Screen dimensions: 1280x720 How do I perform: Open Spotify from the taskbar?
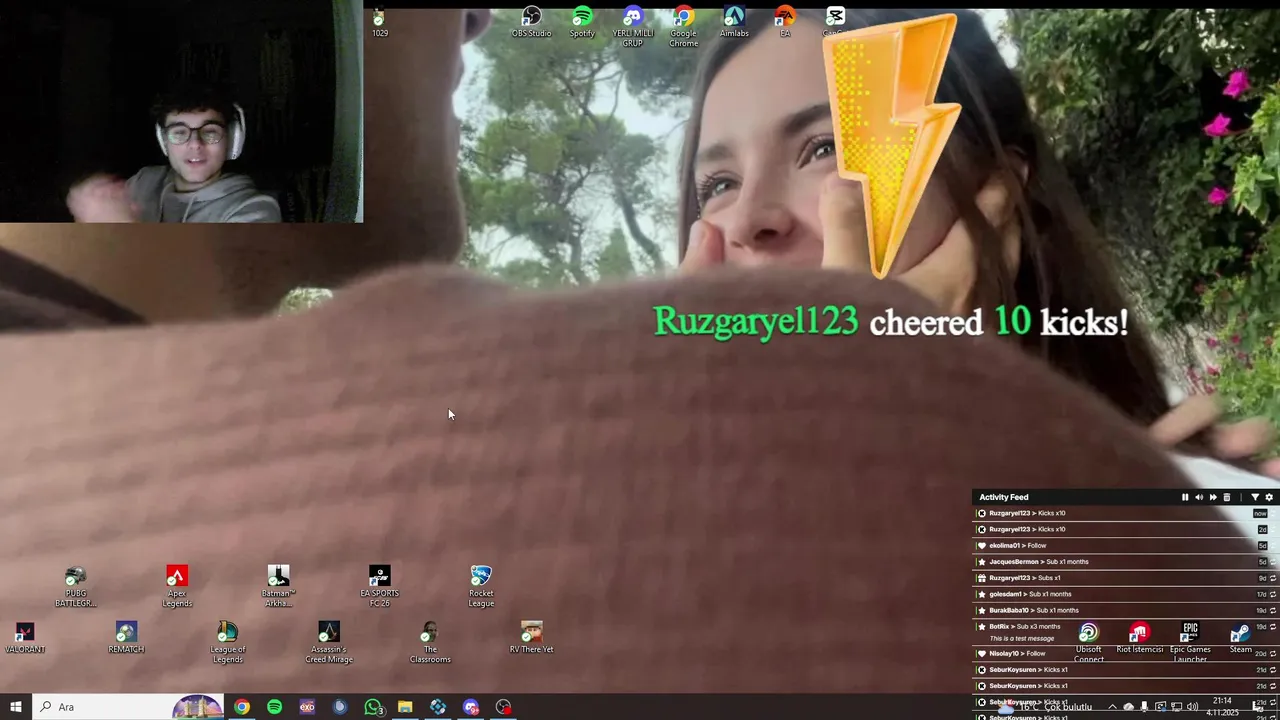pyautogui.click(x=274, y=707)
